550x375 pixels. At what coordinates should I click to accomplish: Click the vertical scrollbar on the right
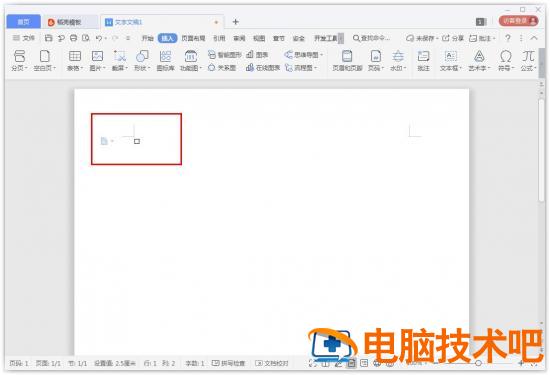click(x=542, y=150)
